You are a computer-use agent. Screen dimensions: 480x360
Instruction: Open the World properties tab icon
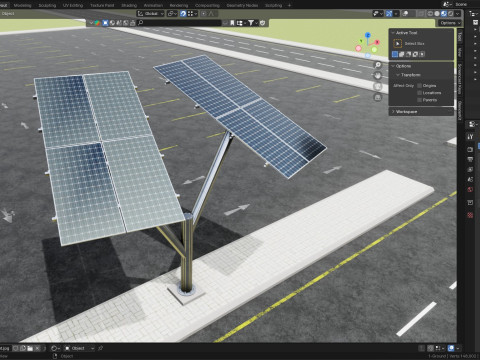(470, 190)
